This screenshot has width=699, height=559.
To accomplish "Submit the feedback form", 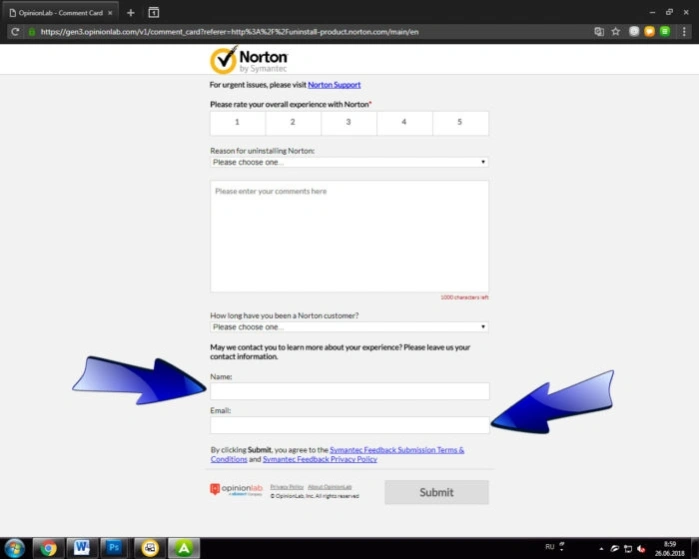I will pyautogui.click(x=436, y=492).
